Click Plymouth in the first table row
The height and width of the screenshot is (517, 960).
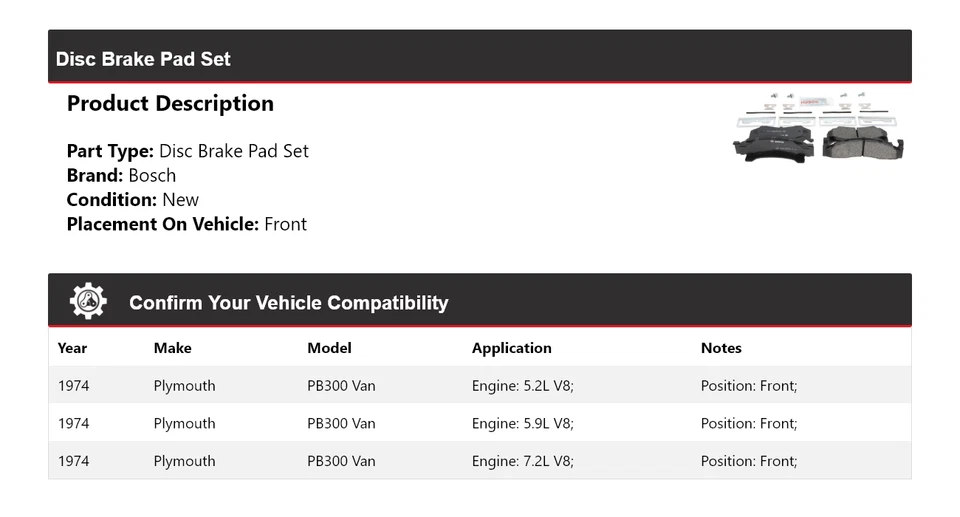pos(184,386)
